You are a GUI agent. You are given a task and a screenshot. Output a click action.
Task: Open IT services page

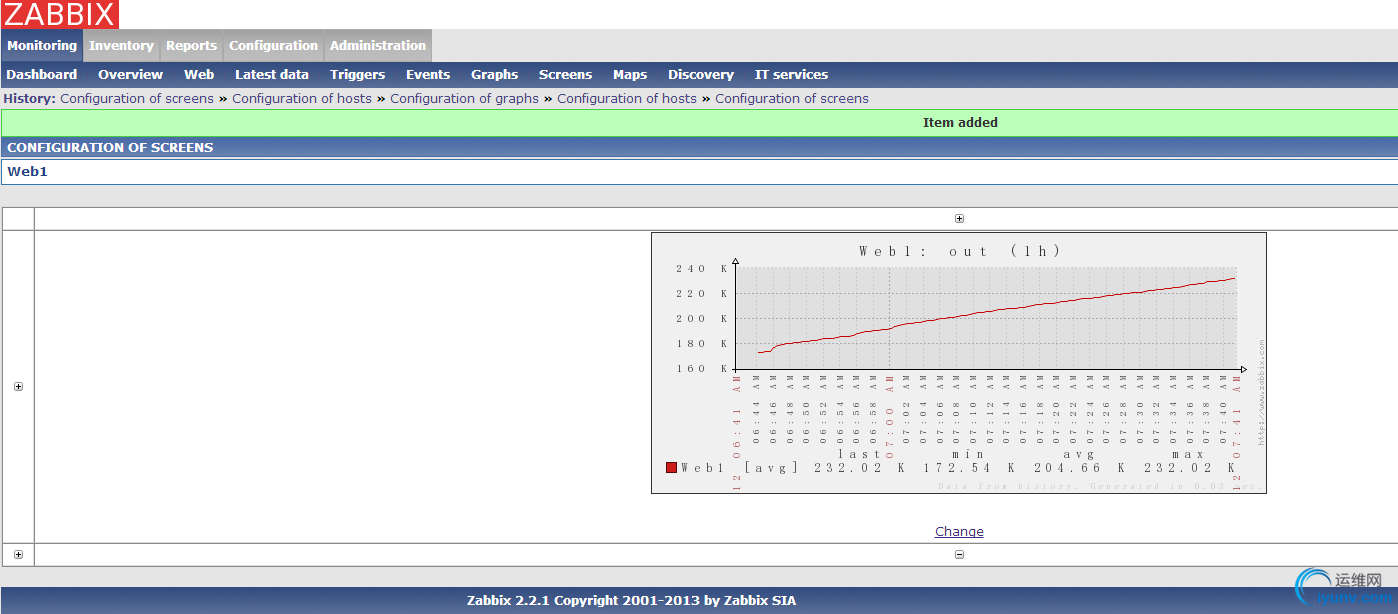point(791,75)
